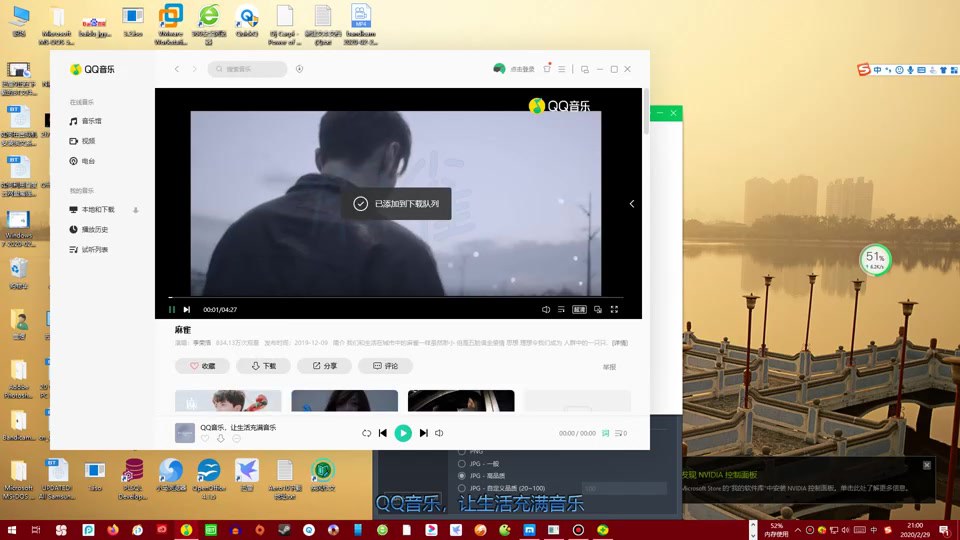
Task: Go forward using the forward arrow
Action: point(195,69)
